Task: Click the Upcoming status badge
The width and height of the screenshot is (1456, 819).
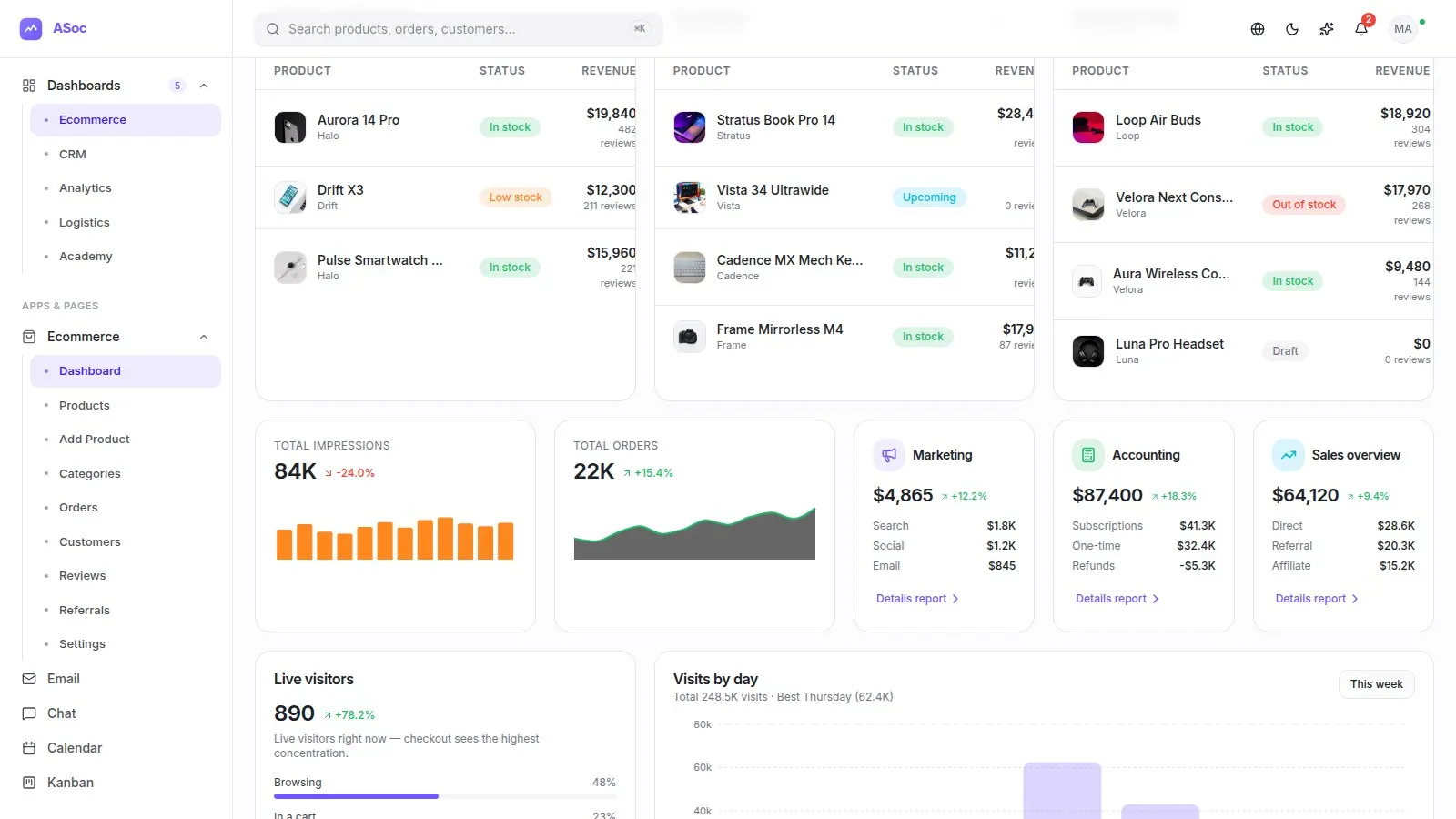Action: 929,197
